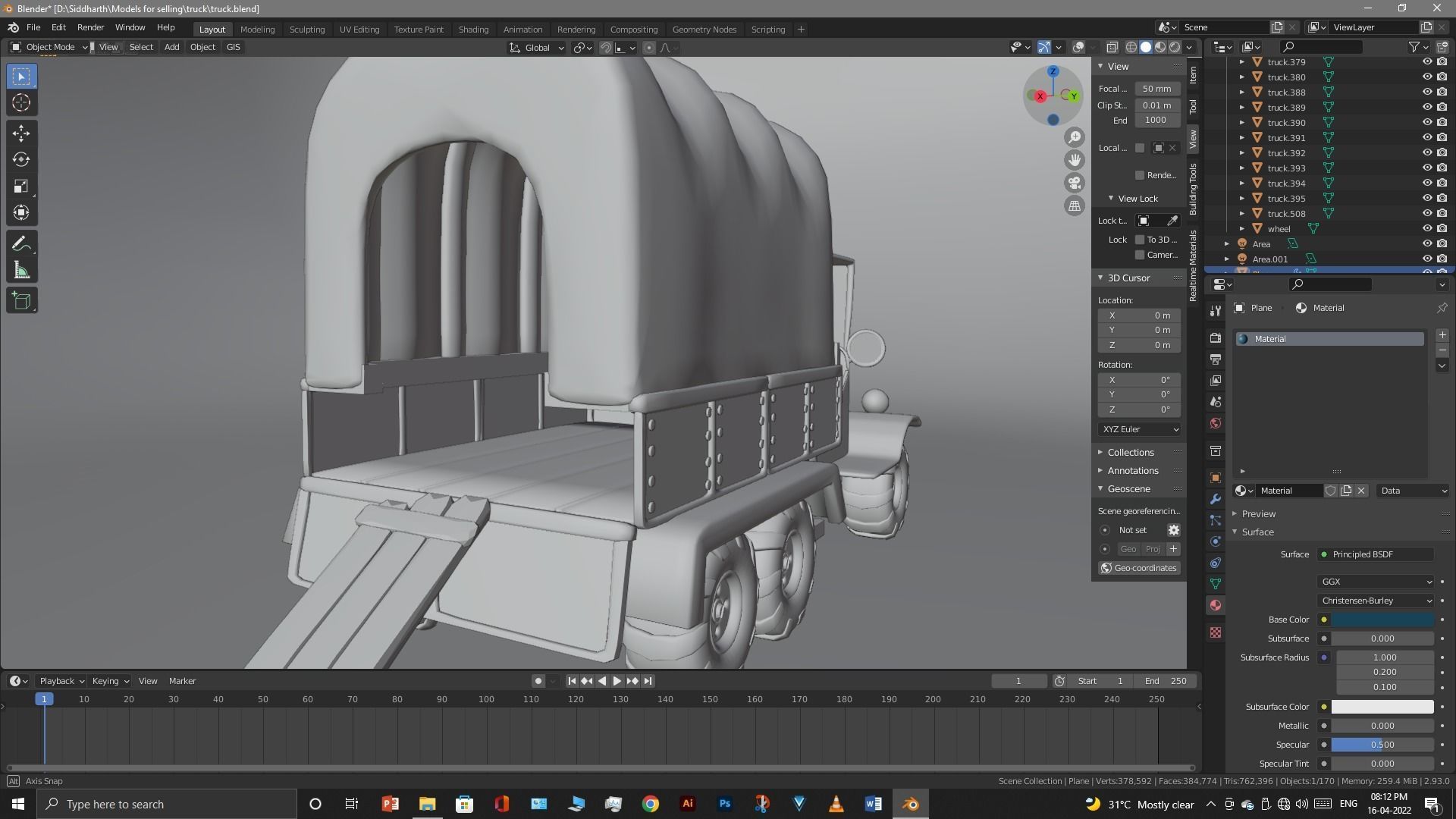This screenshot has height=819, width=1456.
Task: Expand the Annotations panel
Action: 1132,471
